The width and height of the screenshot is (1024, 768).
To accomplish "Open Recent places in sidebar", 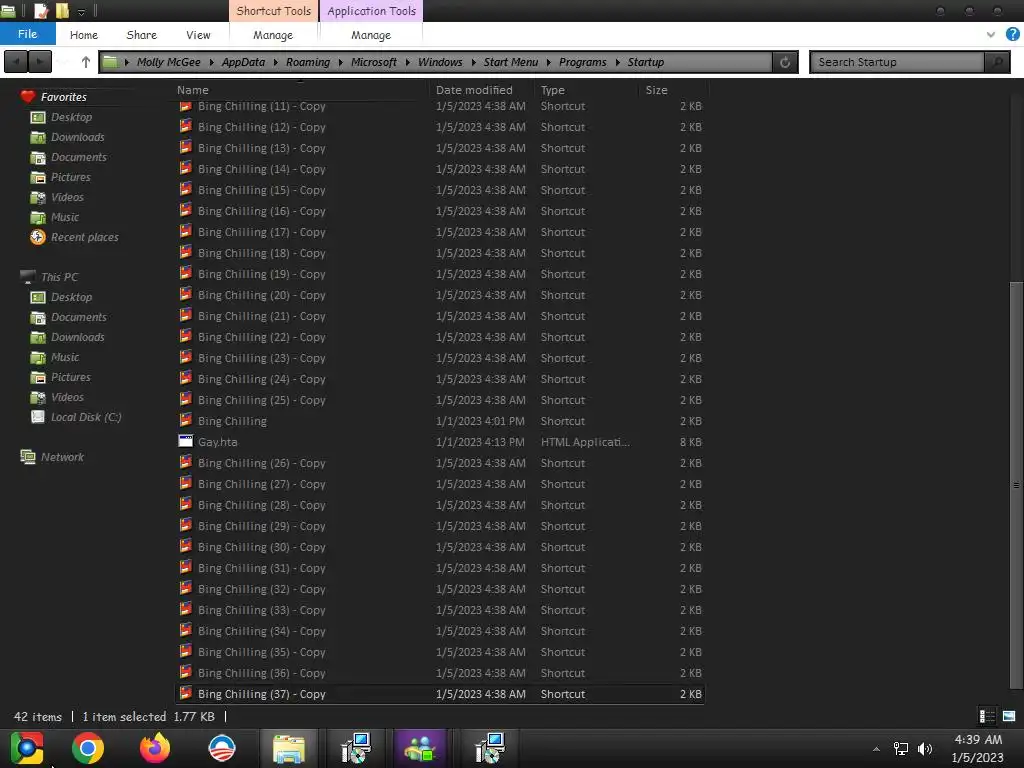I will pos(84,237).
